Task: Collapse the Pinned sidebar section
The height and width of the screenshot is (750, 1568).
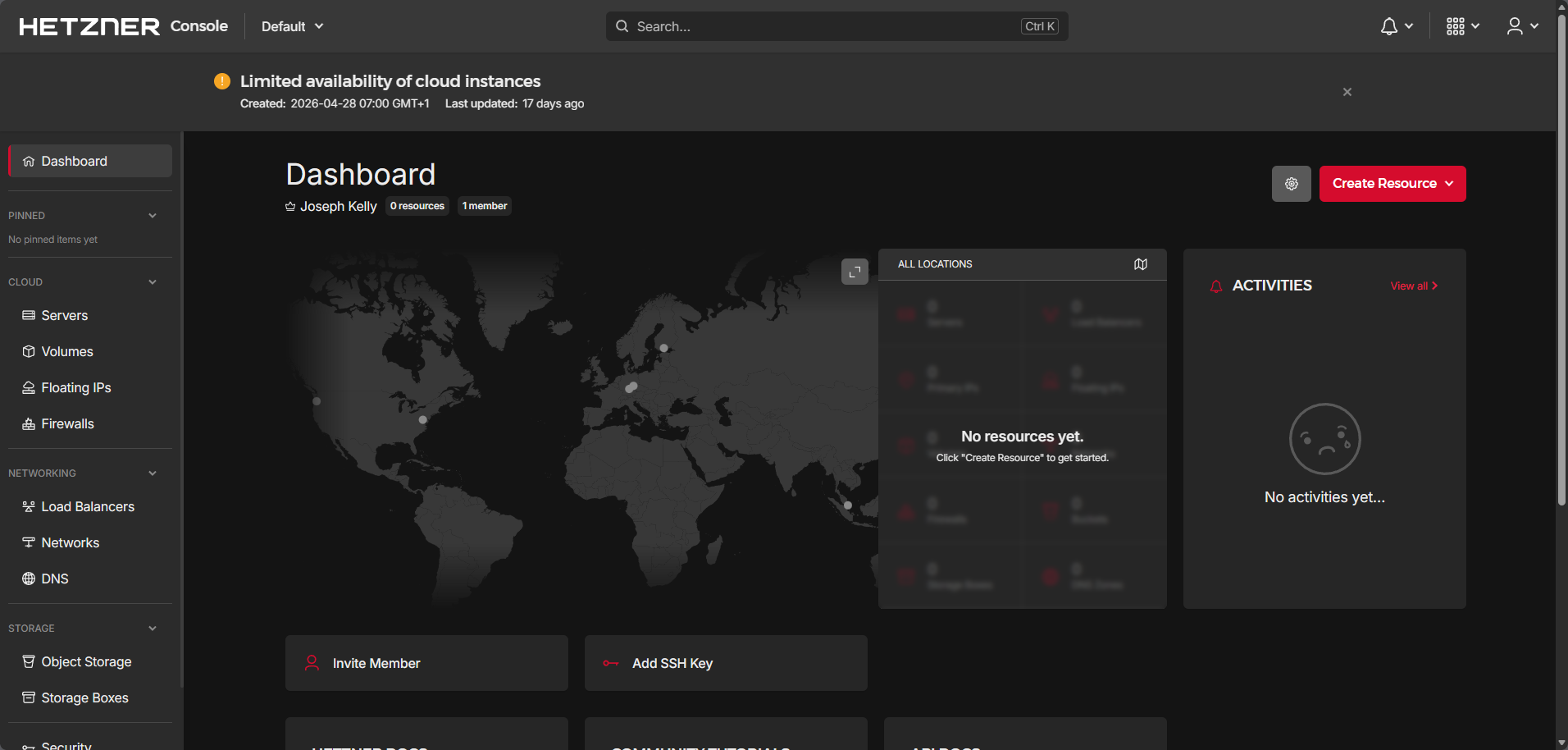Action: coord(153,216)
